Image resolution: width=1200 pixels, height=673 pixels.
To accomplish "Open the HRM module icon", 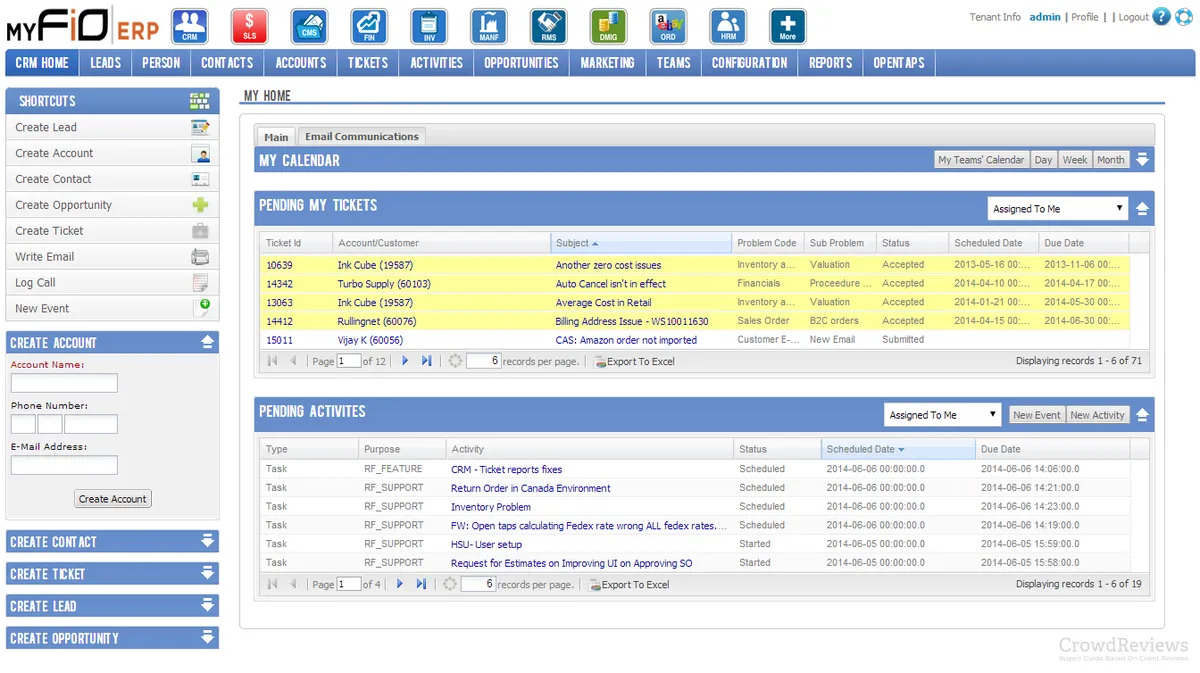I will (x=728, y=26).
